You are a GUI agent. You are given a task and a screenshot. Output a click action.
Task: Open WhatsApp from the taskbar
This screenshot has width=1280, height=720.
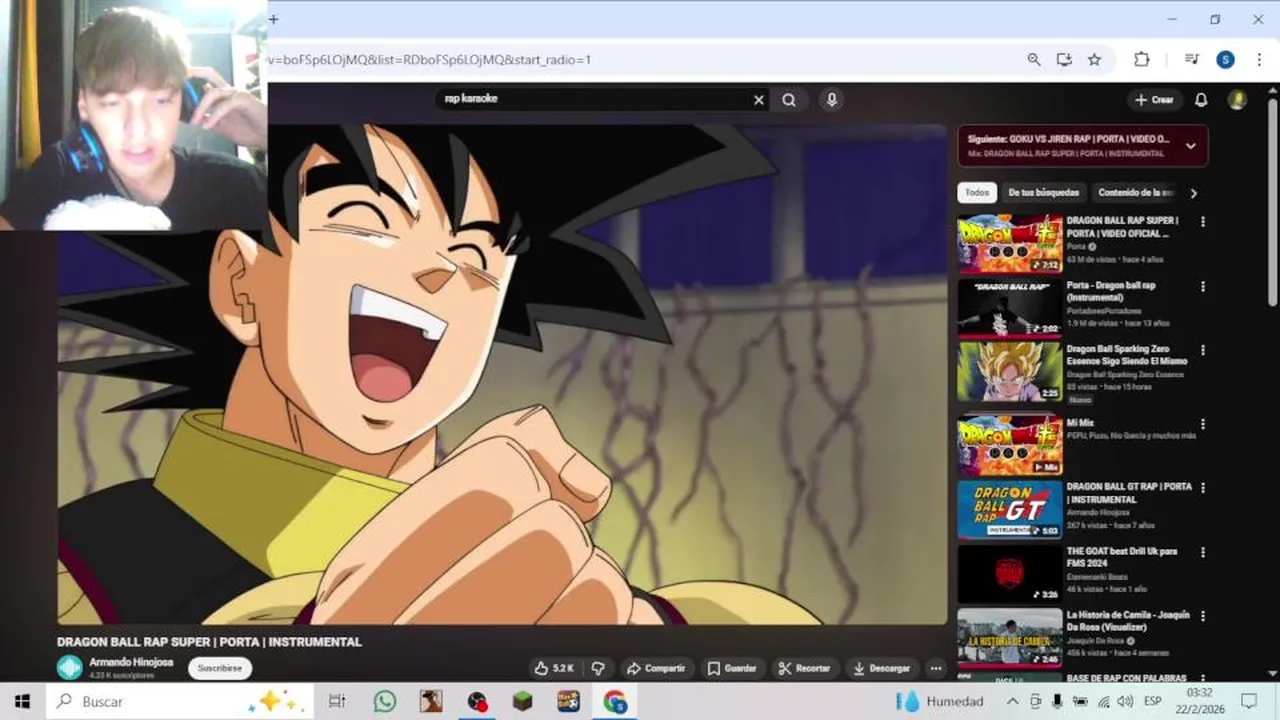(385, 701)
